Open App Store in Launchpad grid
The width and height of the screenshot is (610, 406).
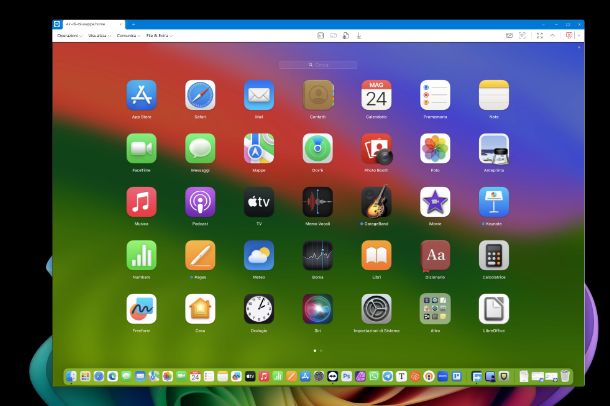point(141,95)
